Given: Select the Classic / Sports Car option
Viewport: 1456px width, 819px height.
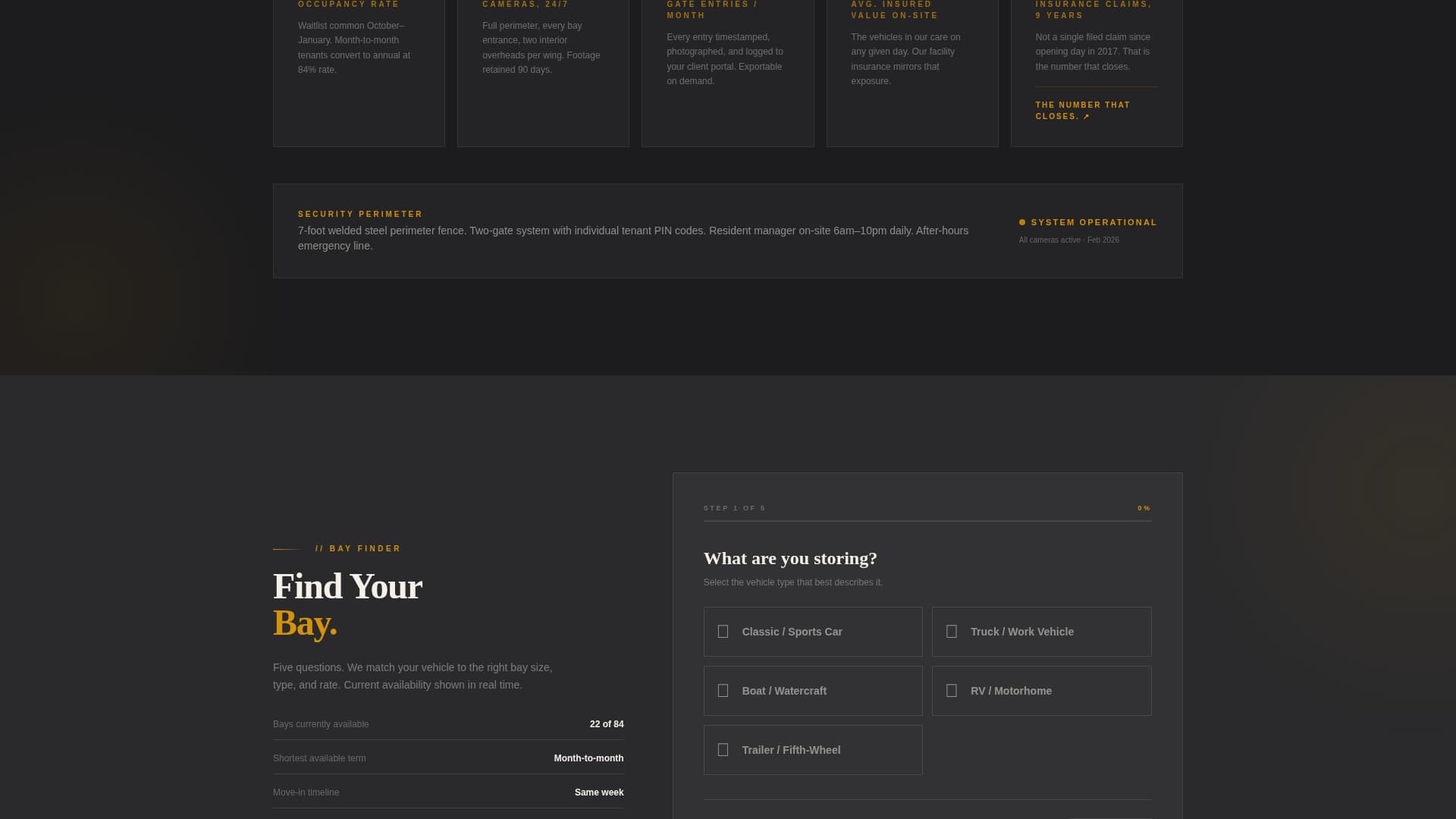Looking at the screenshot, I should (x=813, y=631).
